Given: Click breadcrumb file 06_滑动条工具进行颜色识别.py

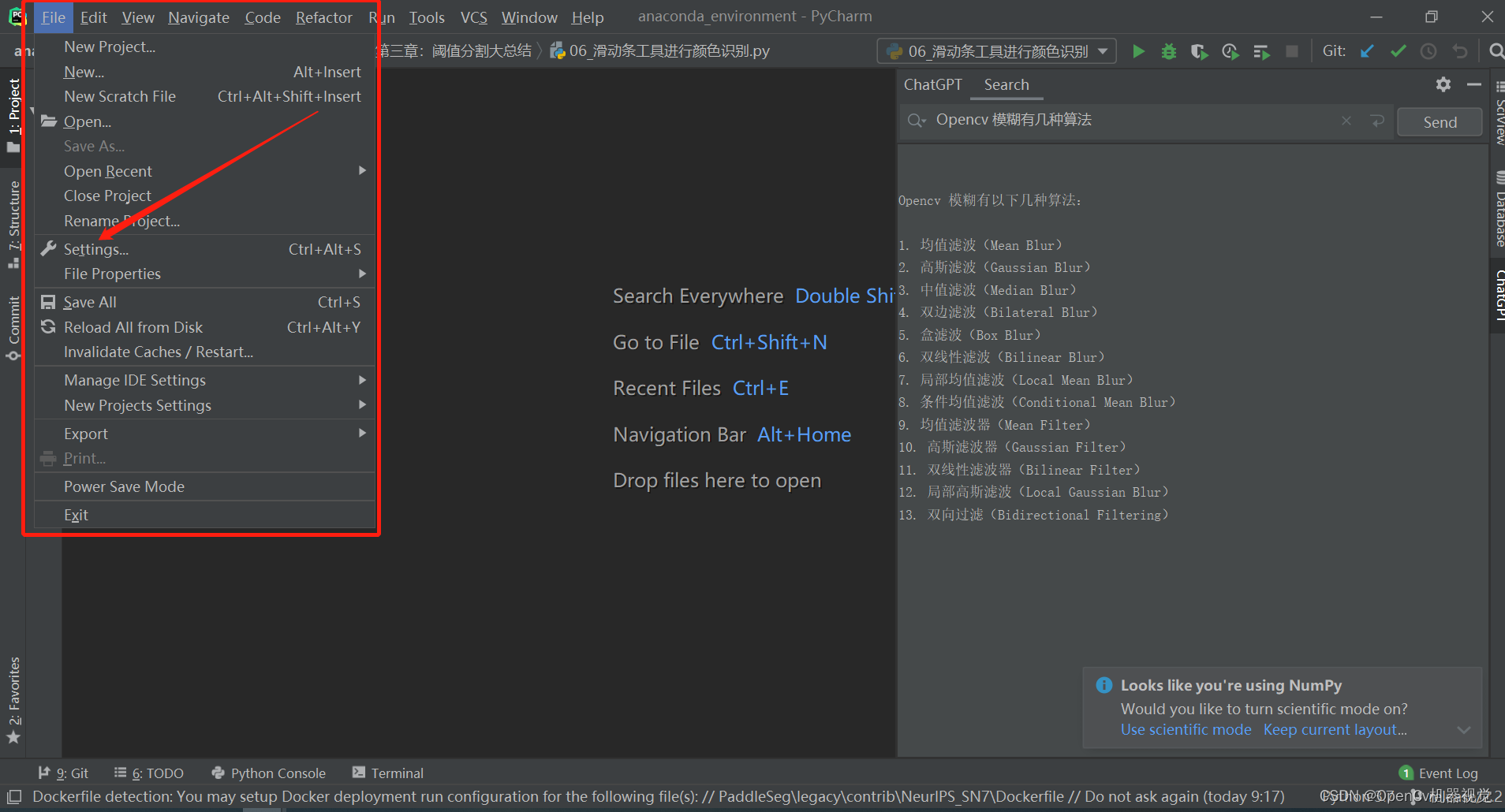Looking at the screenshot, I should point(661,51).
